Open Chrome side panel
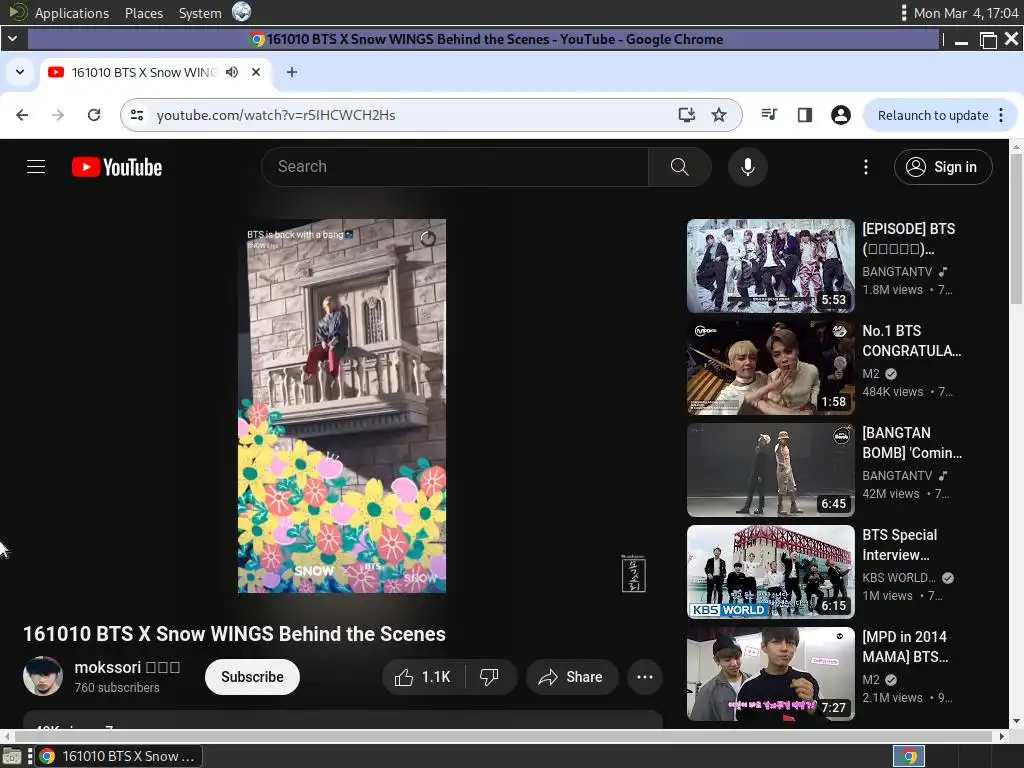 [x=805, y=115]
